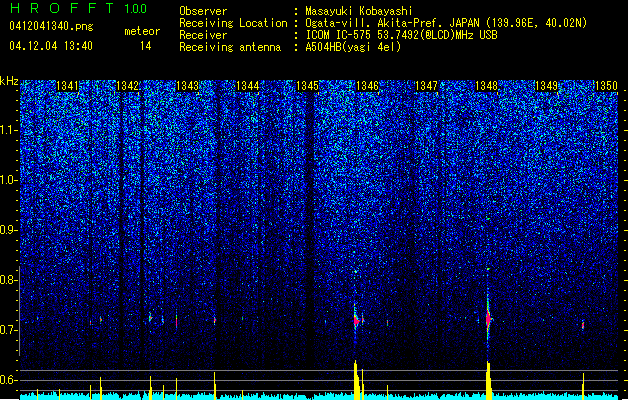Click the small echo just before 1350
The height and width of the screenshot is (400, 629).
coord(583,325)
